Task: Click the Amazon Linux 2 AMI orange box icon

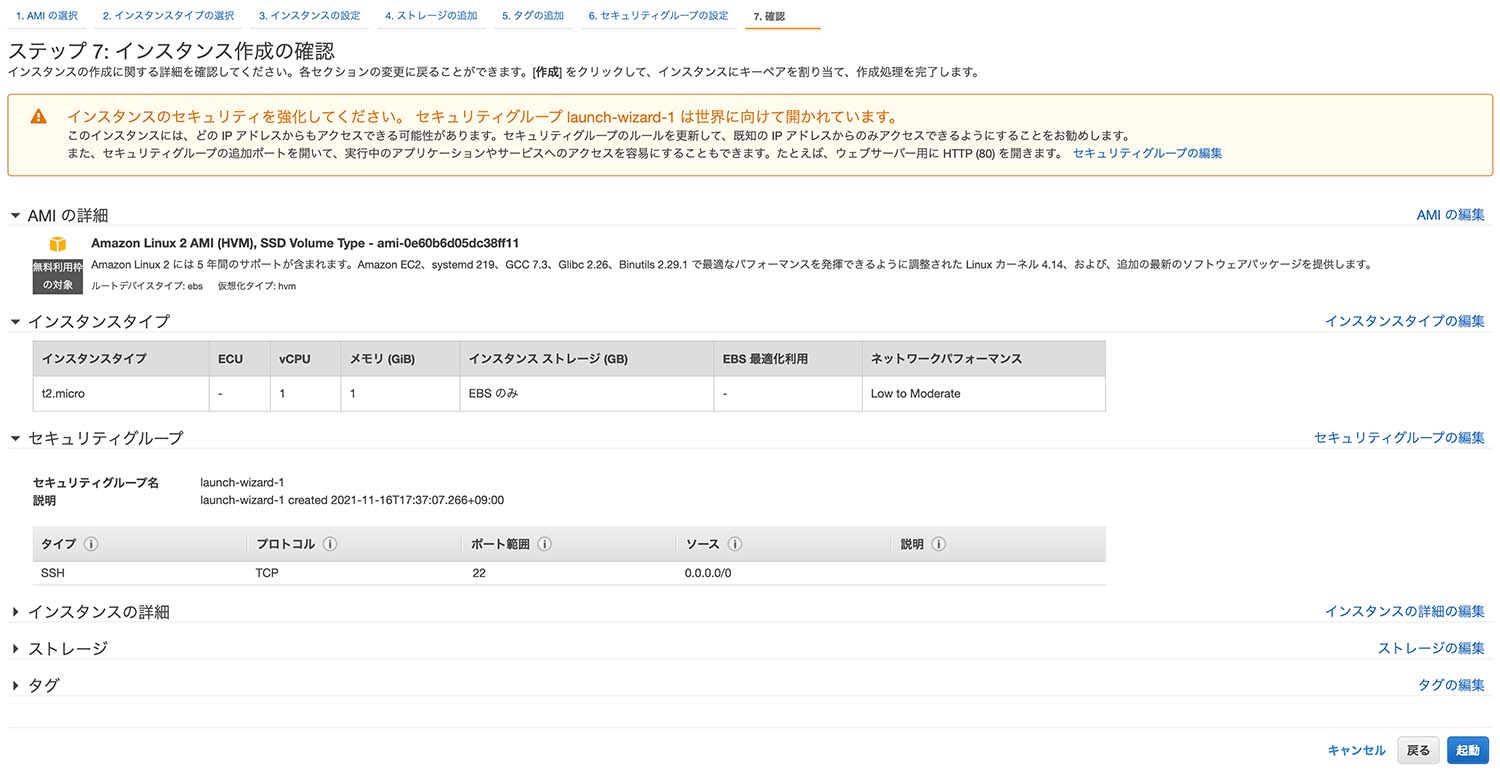Action: (58, 244)
